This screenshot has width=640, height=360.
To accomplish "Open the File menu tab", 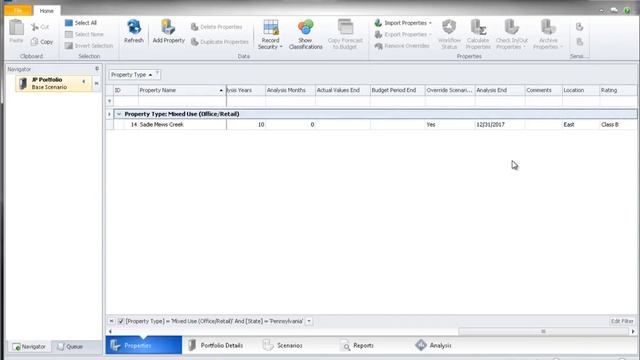I will click(x=18, y=11).
